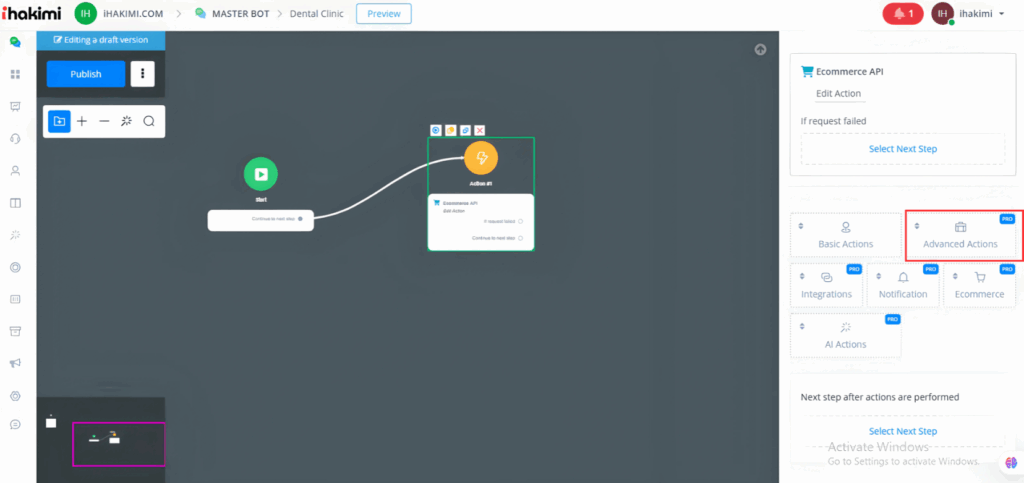Click the red delete X on Action #1
This screenshot has width=1024, height=483.
[x=480, y=131]
